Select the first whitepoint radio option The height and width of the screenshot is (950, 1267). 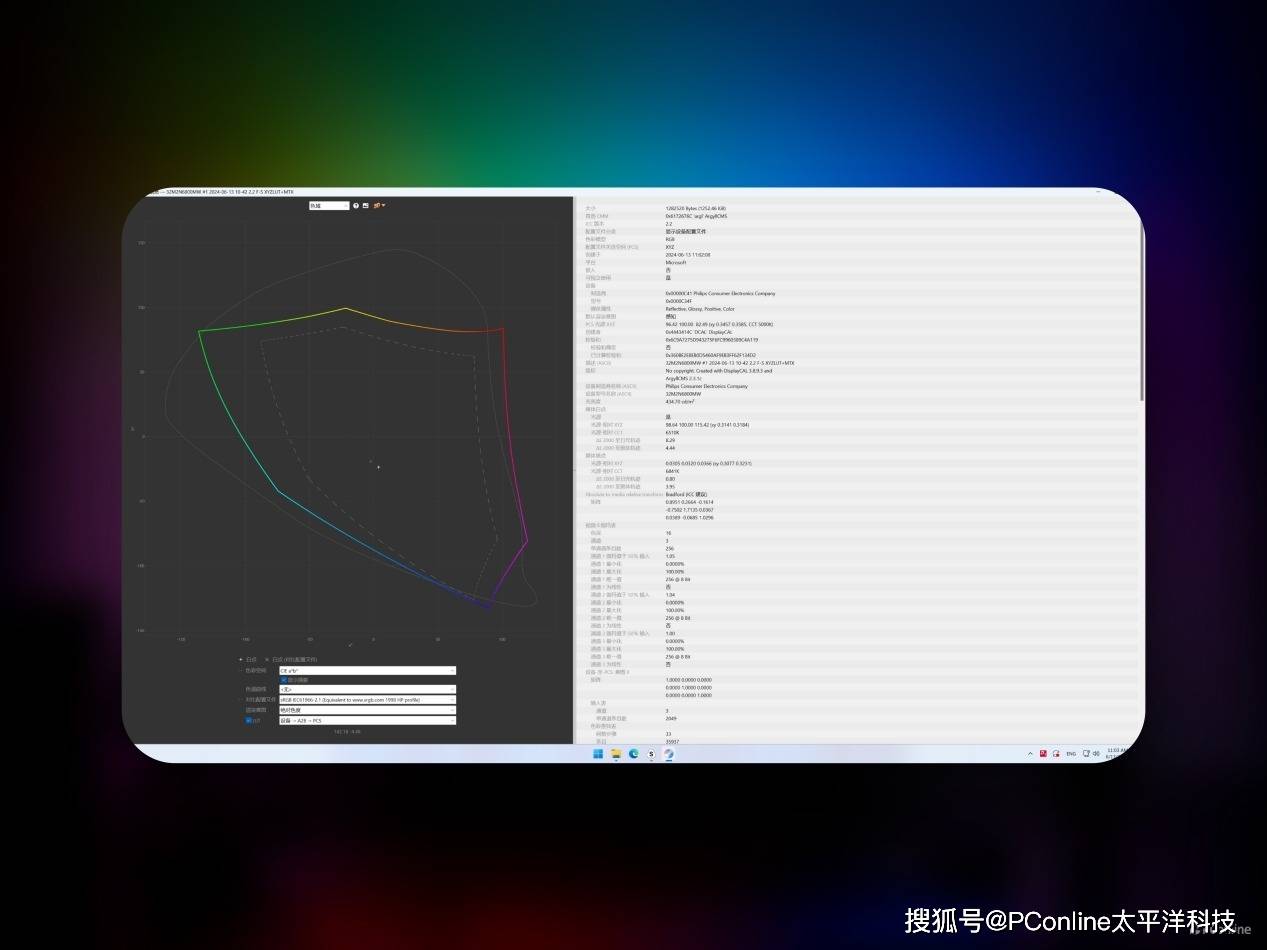241,660
